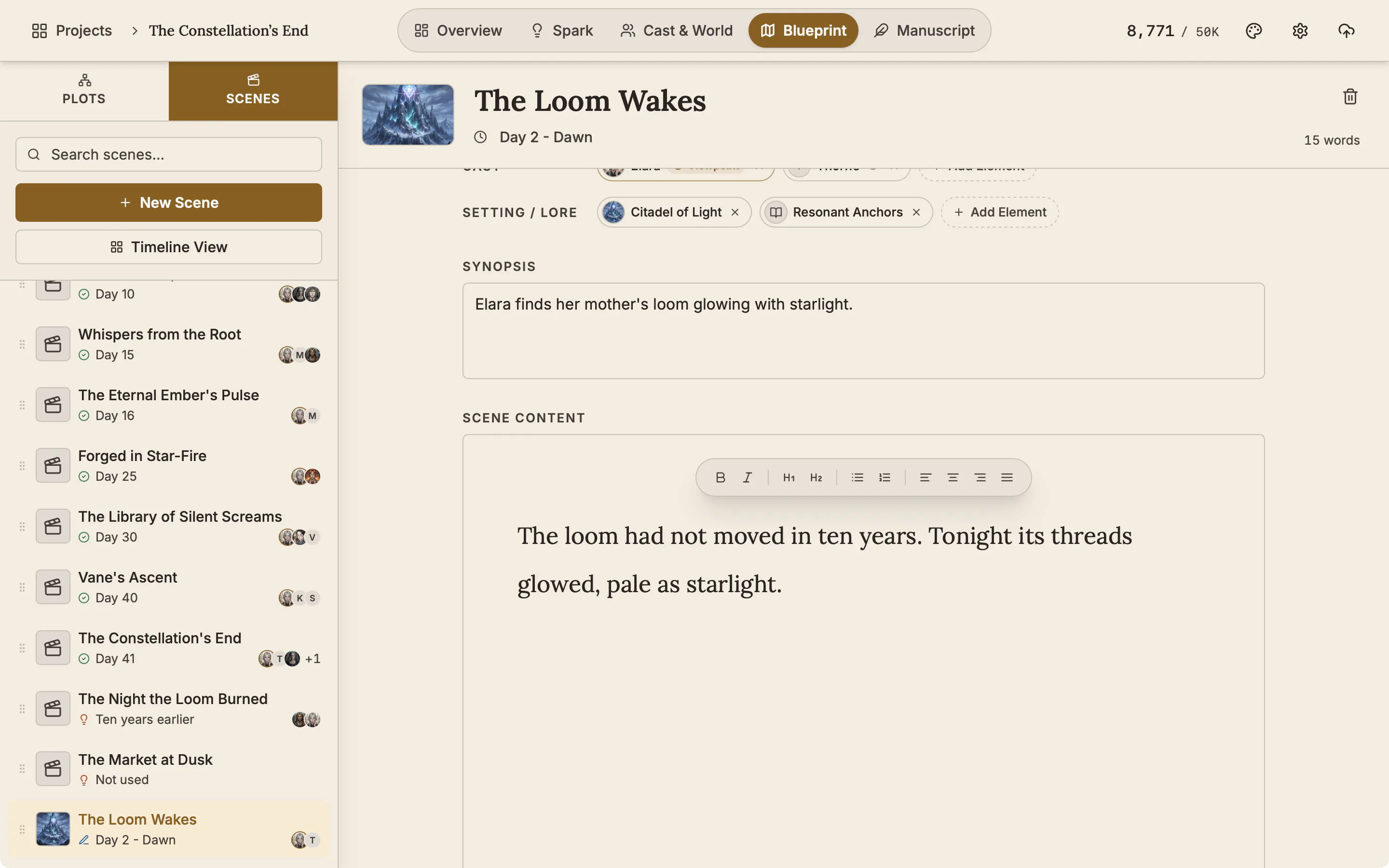1389x868 pixels.
Task: Open The Library of Silent Screams scene
Action: pyautogui.click(x=169, y=527)
